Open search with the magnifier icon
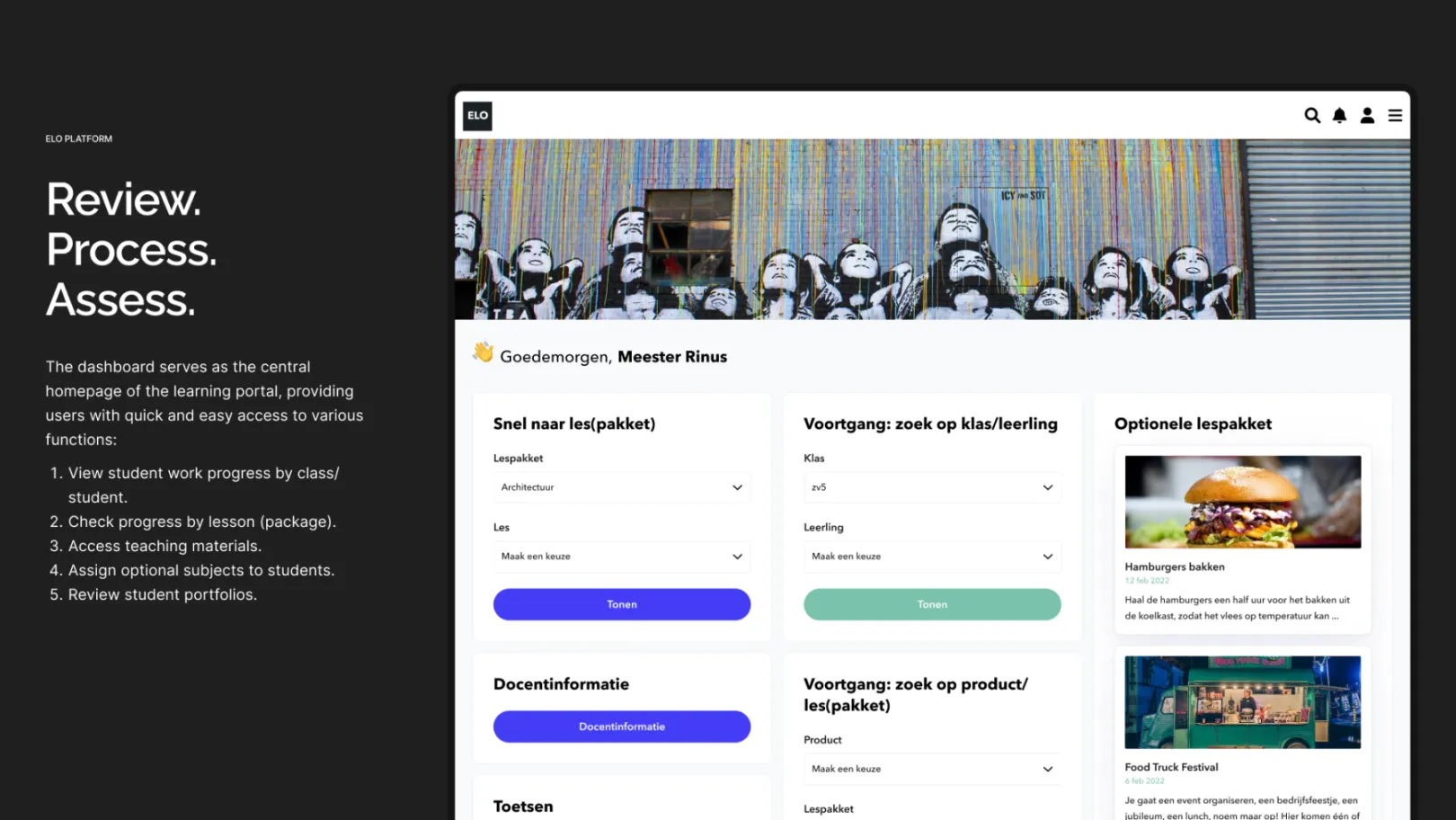Image resolution: width=1456 pixels, height=820 pixels. point(1312,115)
